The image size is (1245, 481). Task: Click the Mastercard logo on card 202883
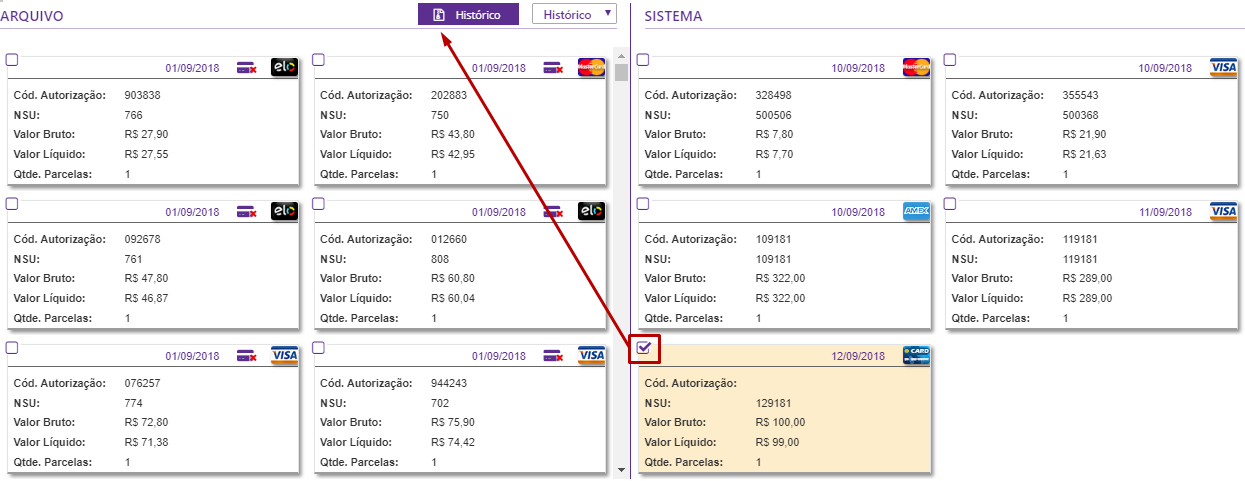591,67
